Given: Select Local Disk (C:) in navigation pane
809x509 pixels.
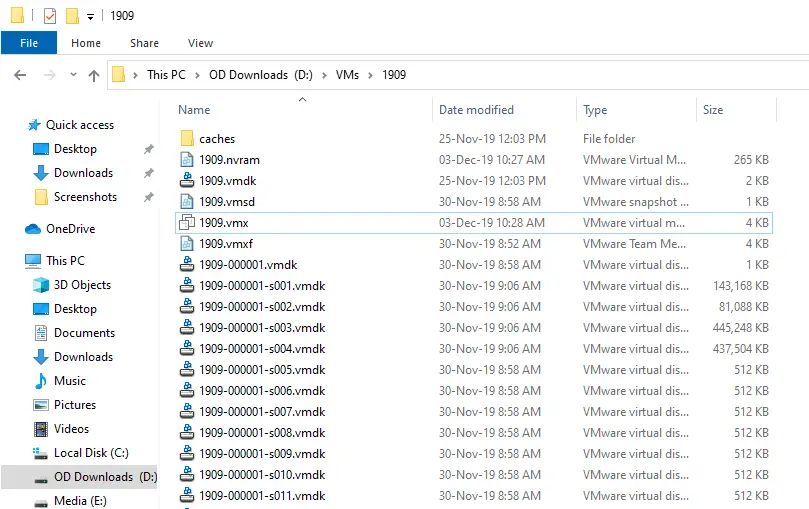Looking at the screenshot, I should pos(91,453).
